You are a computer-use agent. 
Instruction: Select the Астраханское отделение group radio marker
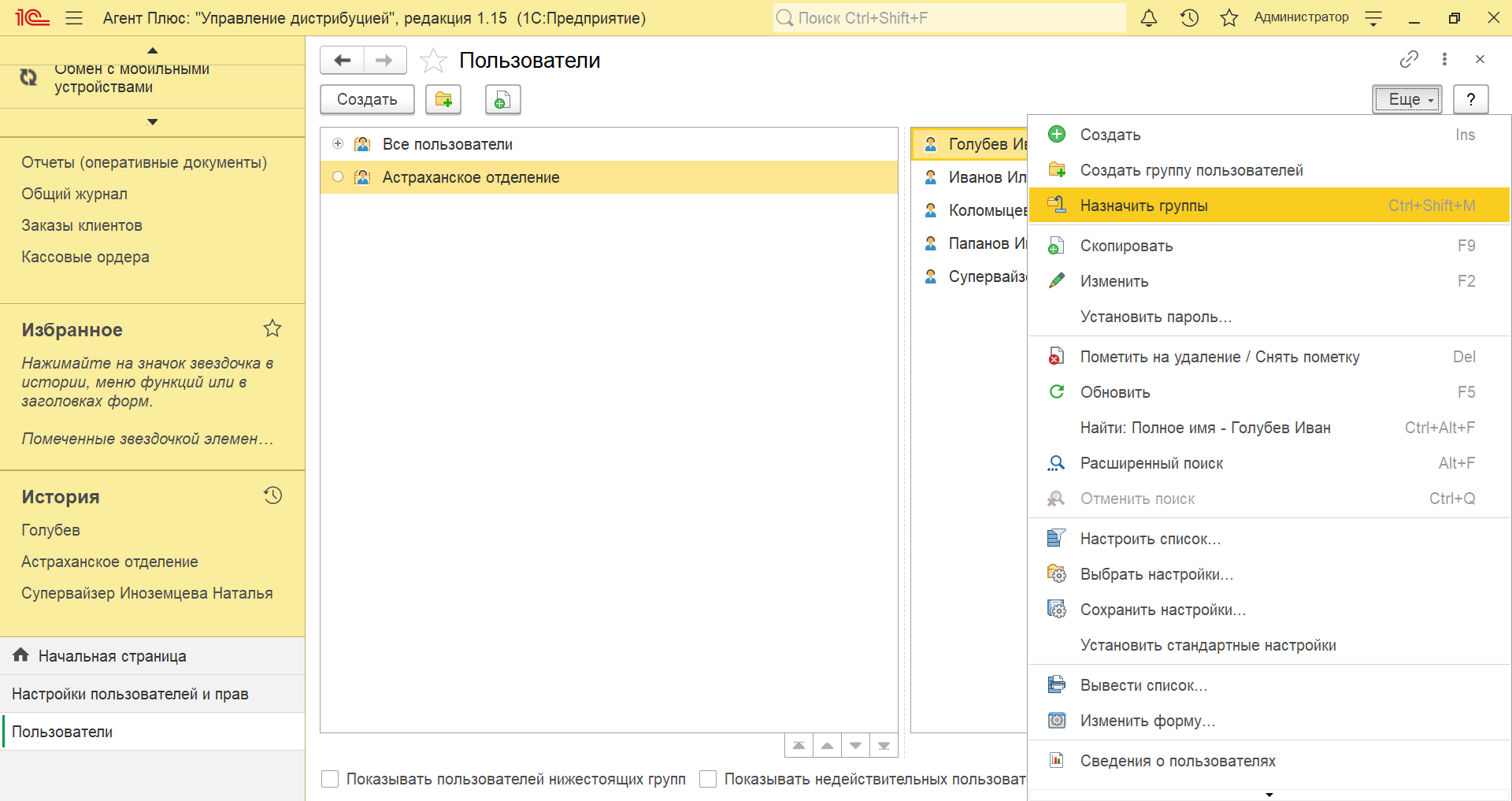tap(338, 177)
